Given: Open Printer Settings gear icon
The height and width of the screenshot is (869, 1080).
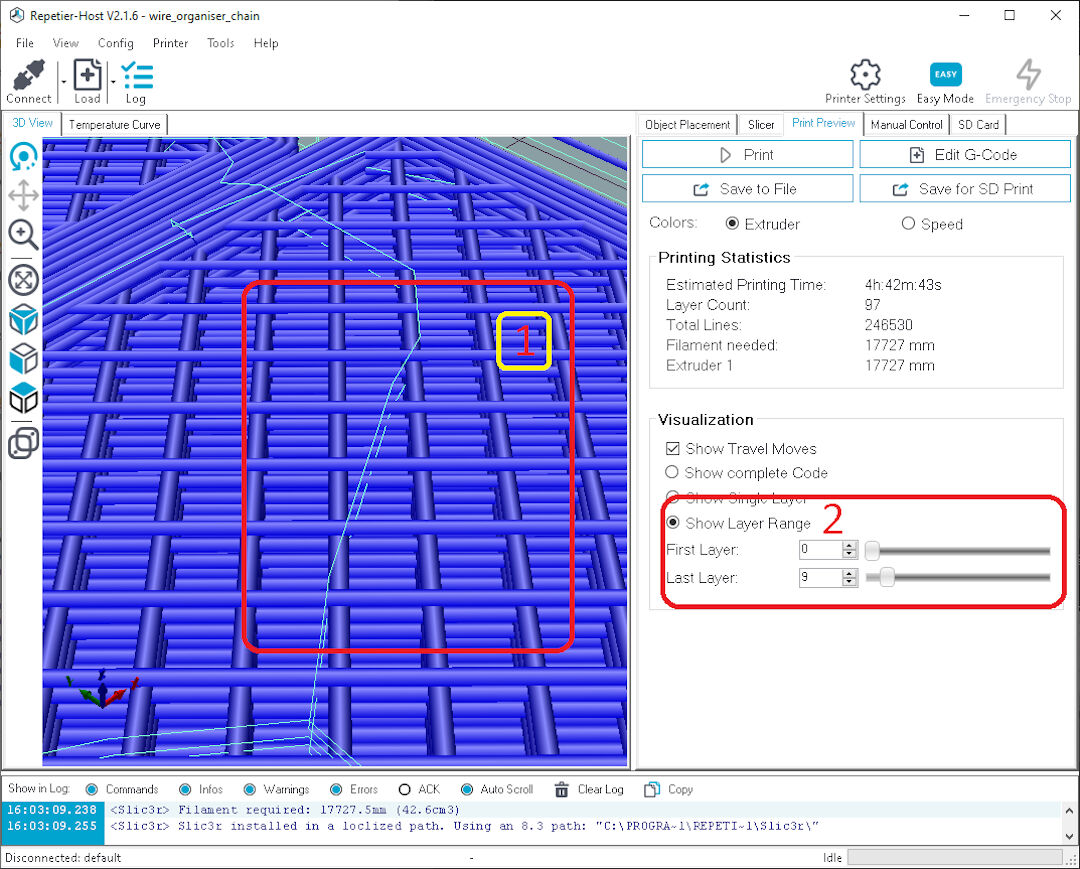Looking at the screenshot, I should (865, 74).
